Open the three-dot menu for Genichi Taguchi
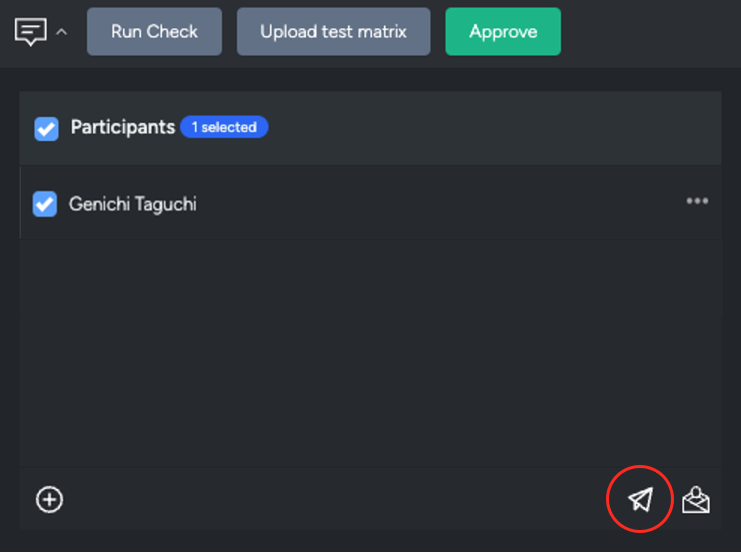The image size is (741, 553). pyautogui.click(x=697, y=201)
